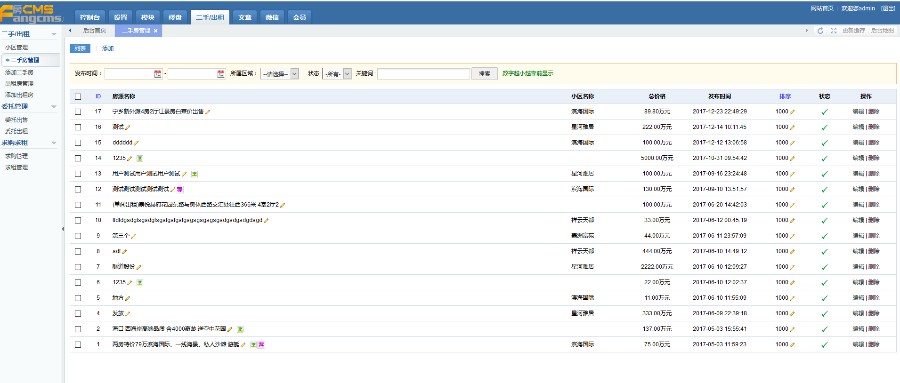900x383 pixels.
Task: Open the region select dropdown in filter bar
Action: [x=280, y=74]
